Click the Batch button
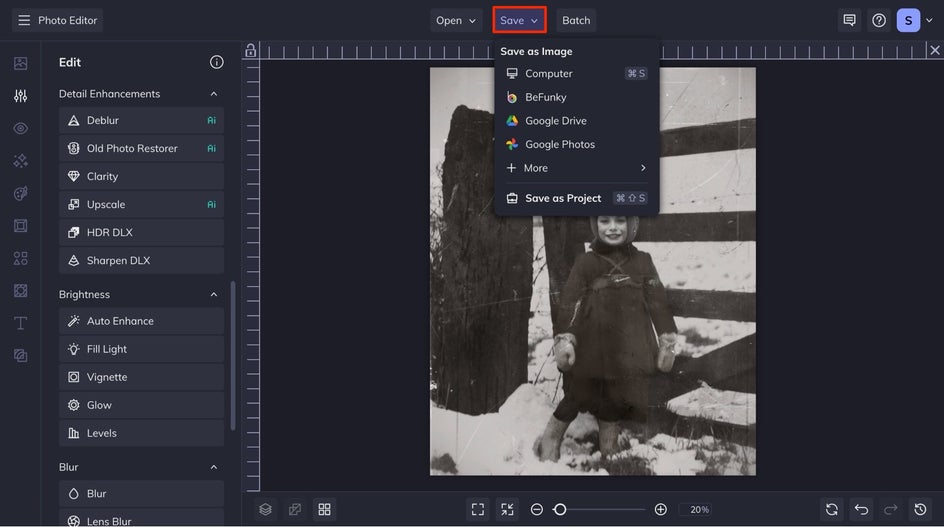 [576, 20]
